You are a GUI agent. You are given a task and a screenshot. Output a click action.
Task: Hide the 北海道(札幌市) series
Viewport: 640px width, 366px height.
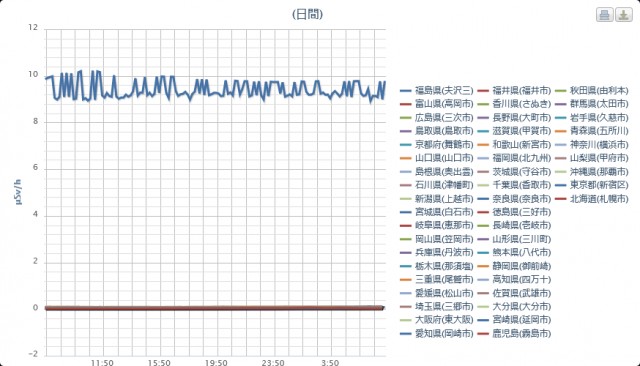[591, 199]
